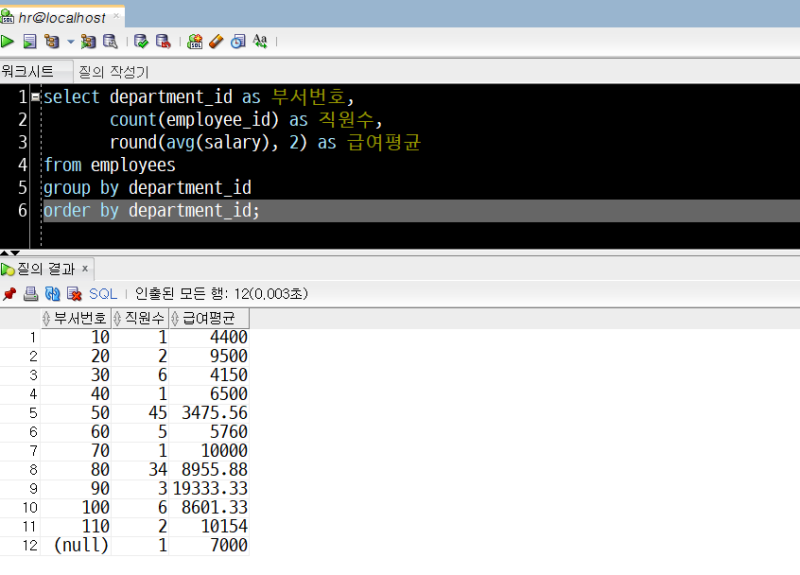The width and height of the screenshot is (800, 575).
Task: Sort by the 부서번호 column header
Action: pyautogui.click(x=76, y=318)
